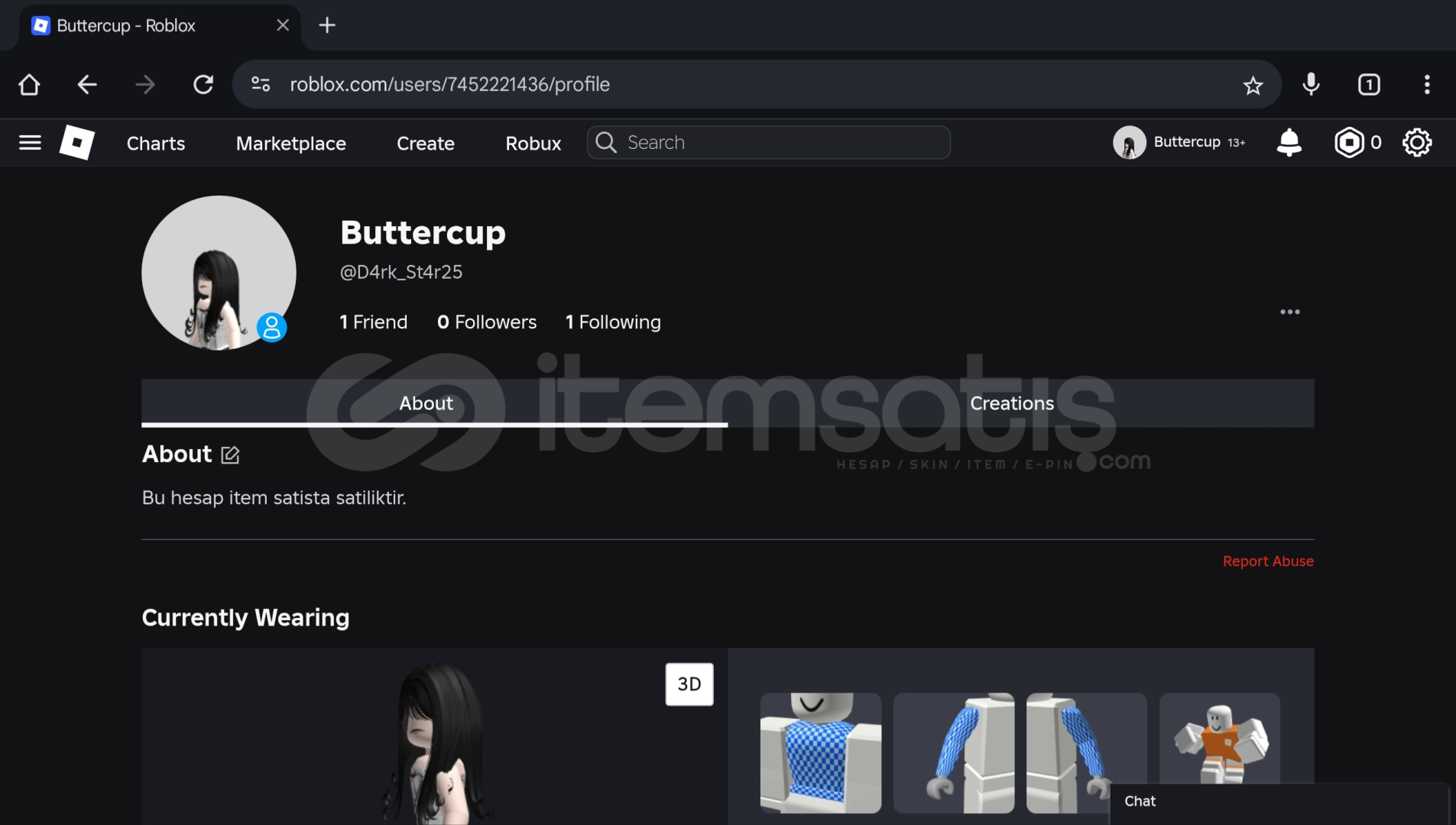This screenshot has height=825, width=1456.
Task: Click the address bar URL
Action: tap(449, 85)
